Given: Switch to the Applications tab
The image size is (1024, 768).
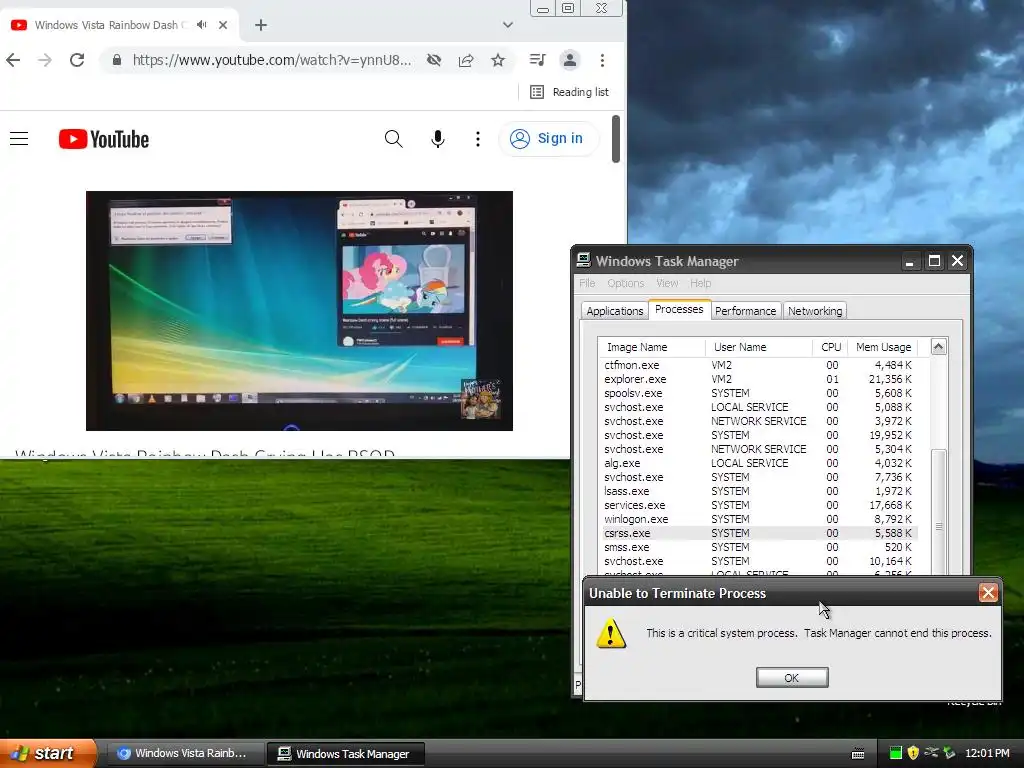Looking at the screenshot, I should (x=615, y=311).
